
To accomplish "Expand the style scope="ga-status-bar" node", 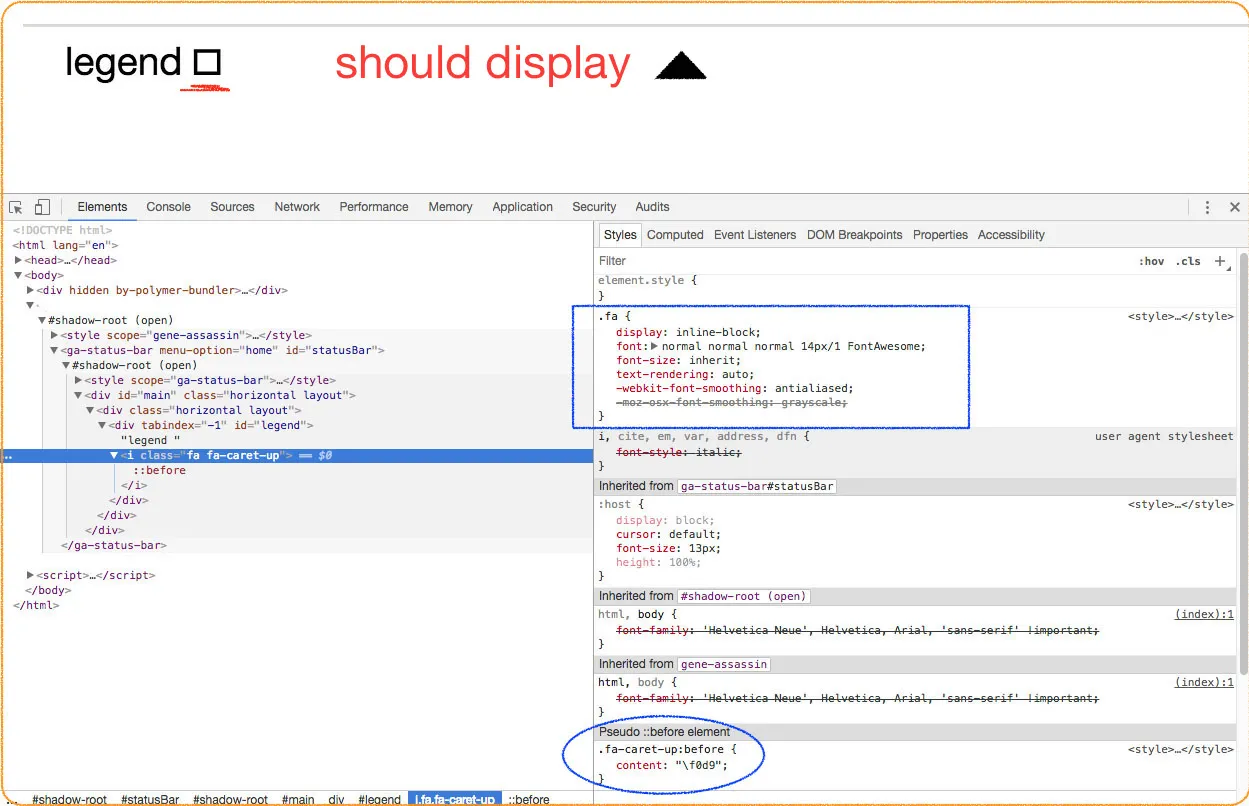I will [78, 380].
